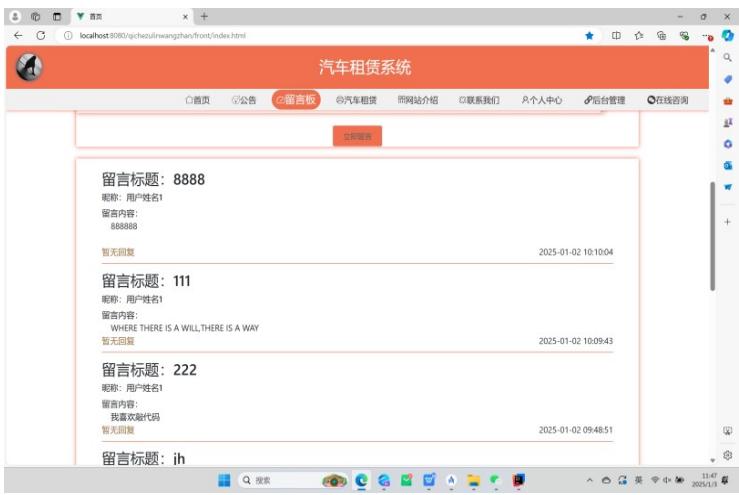This screenshot has width=739, height=495.
Task: Click the split screen icon in toolbar
Action: [x=616, y=35]
